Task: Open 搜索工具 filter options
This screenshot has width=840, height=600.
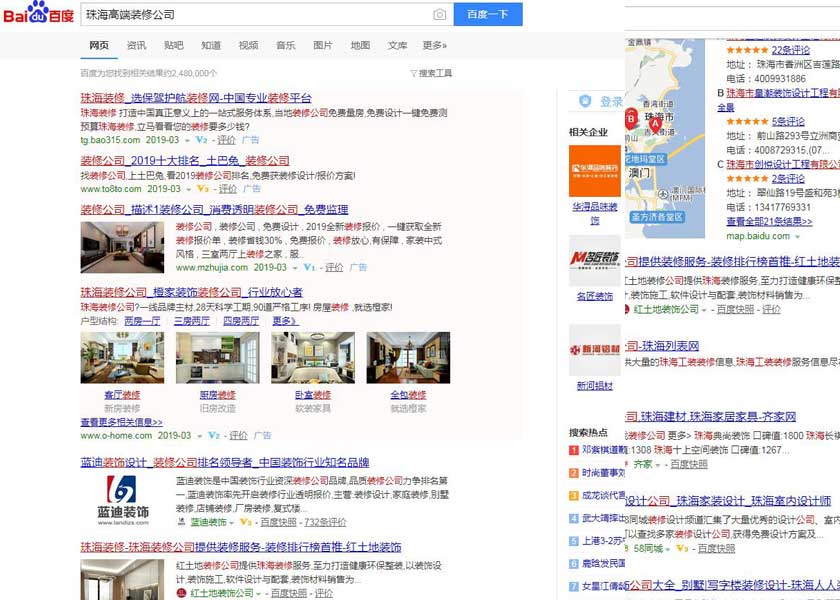Action: tap(431, 73)
